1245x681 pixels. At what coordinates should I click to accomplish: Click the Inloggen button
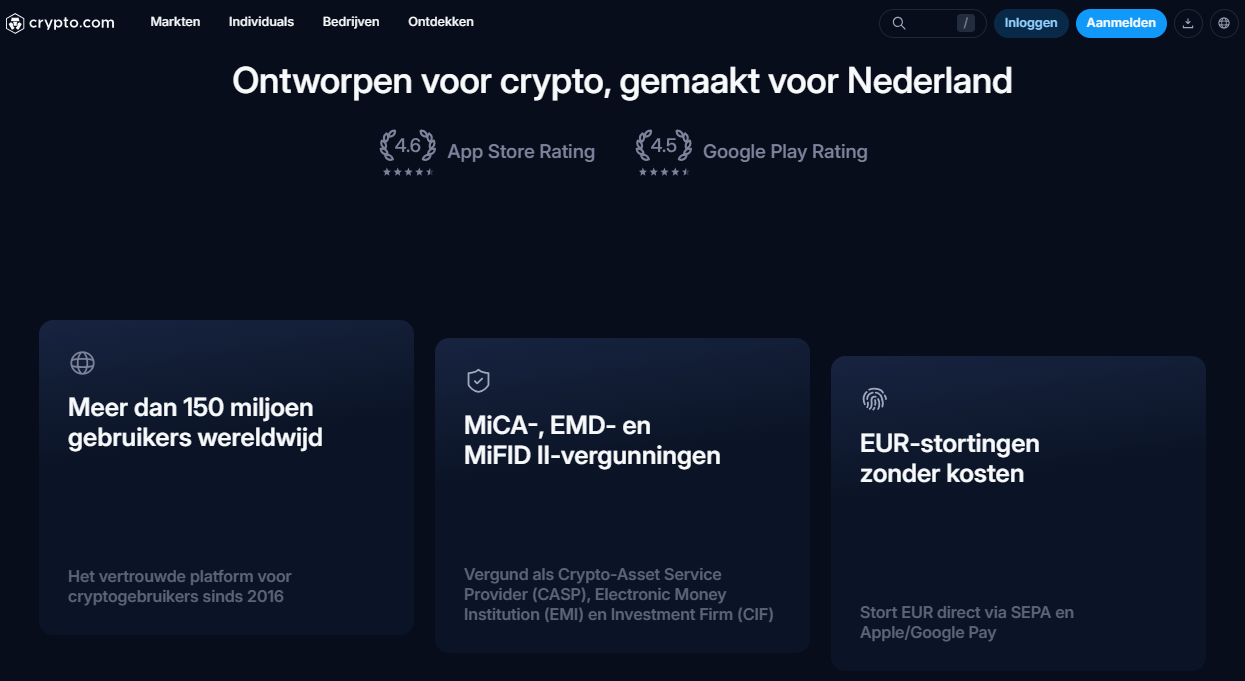pos(1031,22)
